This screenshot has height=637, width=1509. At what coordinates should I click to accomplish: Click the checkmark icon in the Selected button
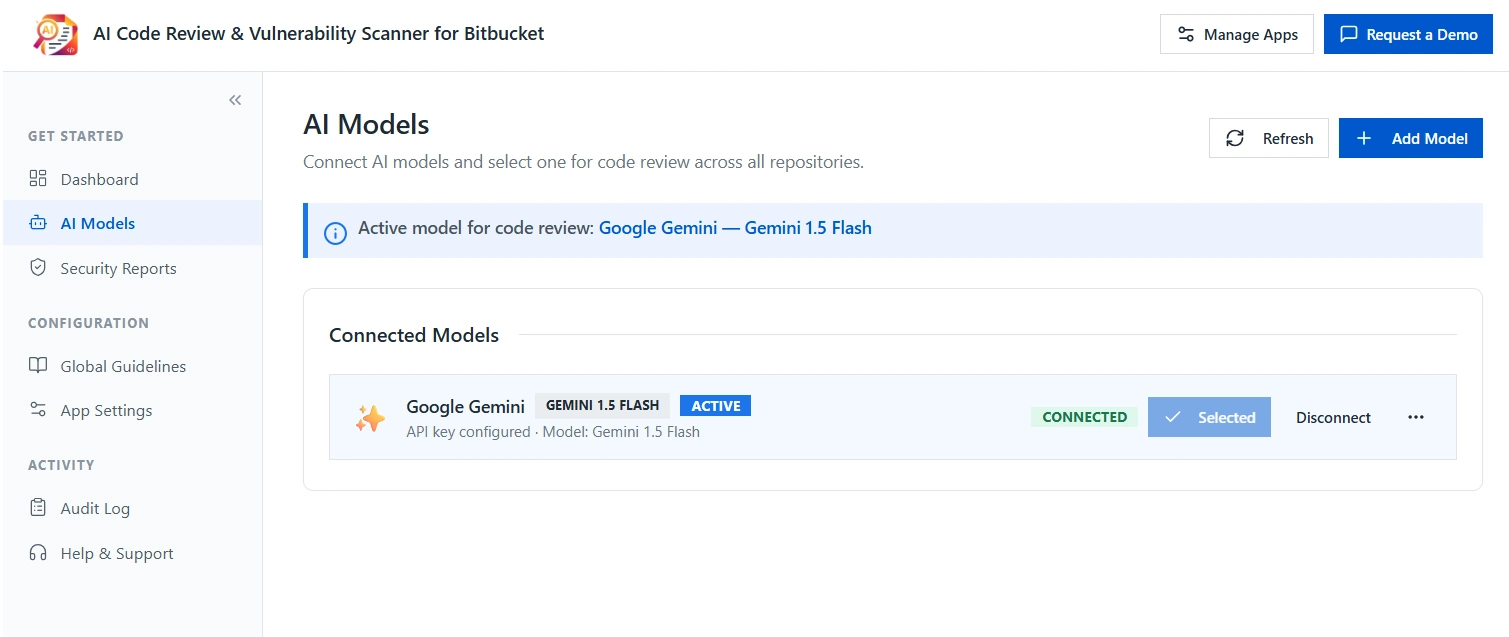coord(1173,417)
